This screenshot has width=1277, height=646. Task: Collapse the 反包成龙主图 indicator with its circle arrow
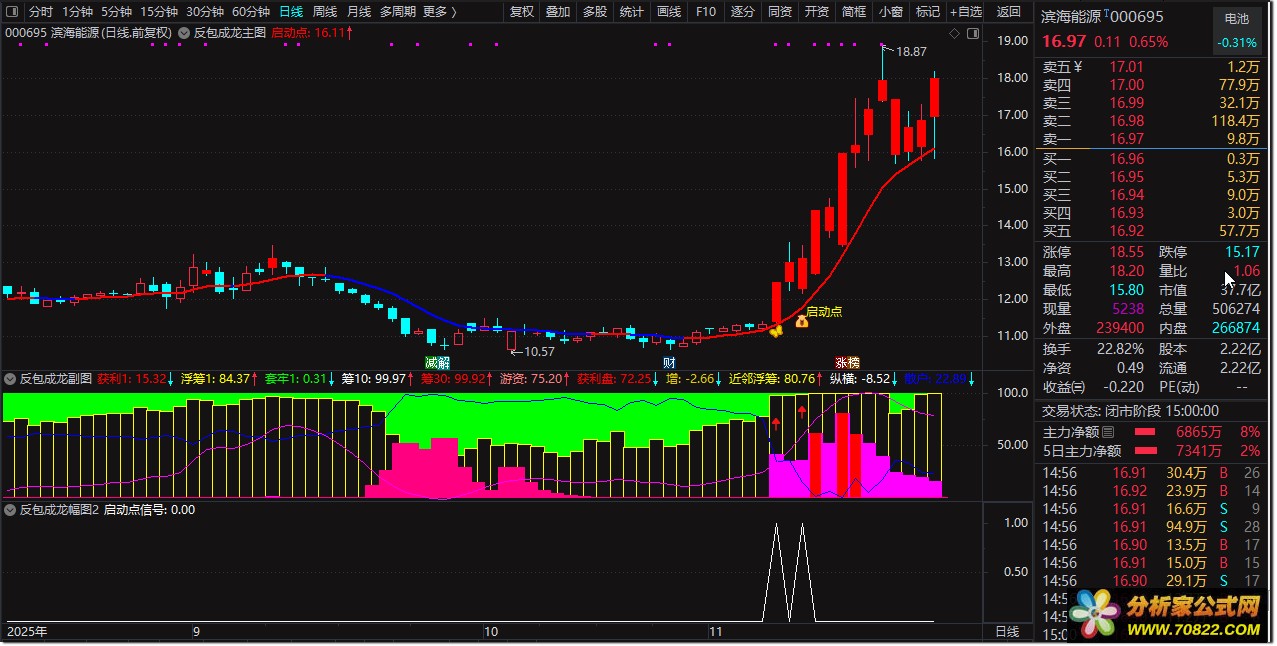pos(183,32)
